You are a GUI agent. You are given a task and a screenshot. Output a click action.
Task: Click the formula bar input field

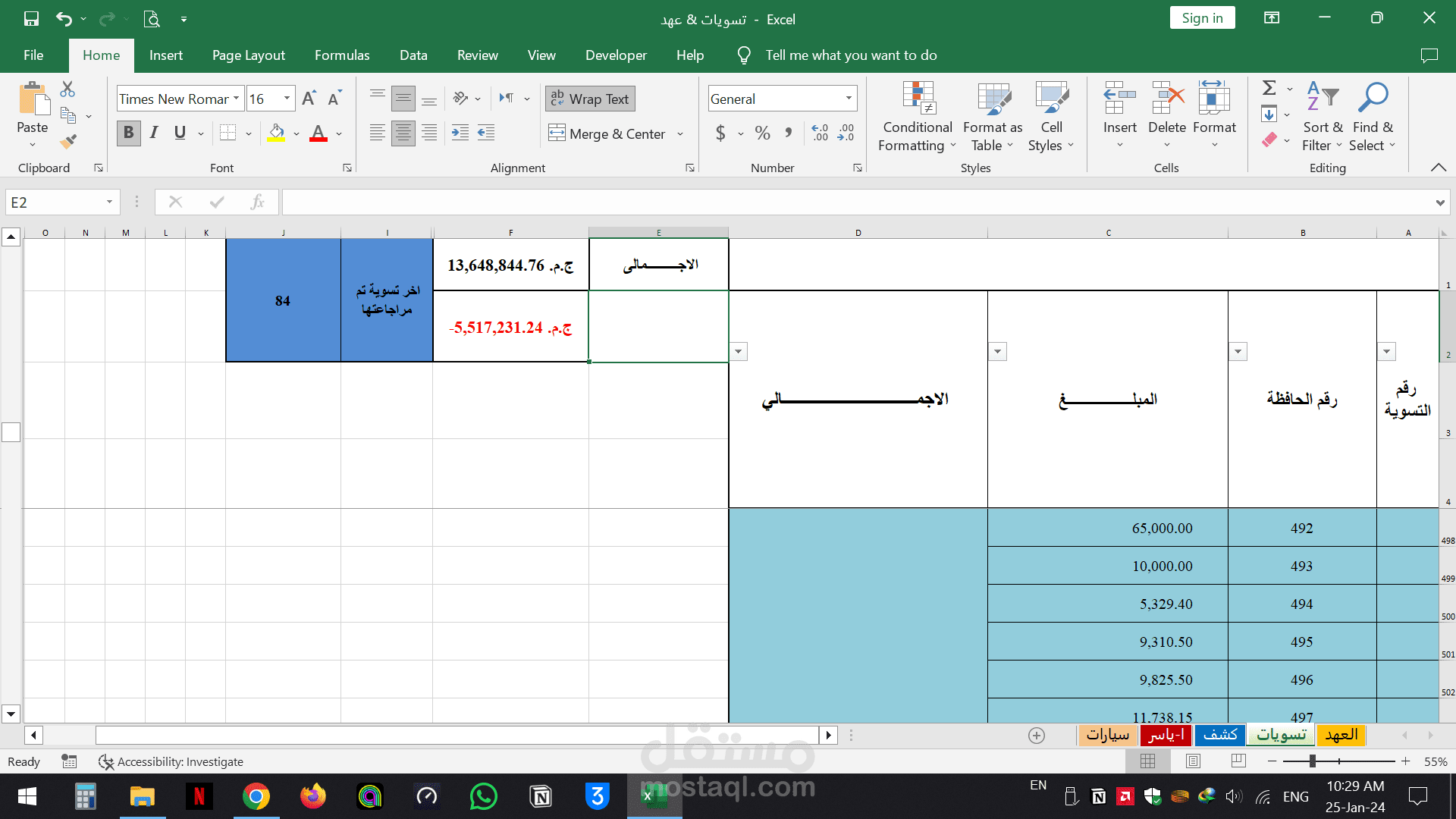pos(857,202)
